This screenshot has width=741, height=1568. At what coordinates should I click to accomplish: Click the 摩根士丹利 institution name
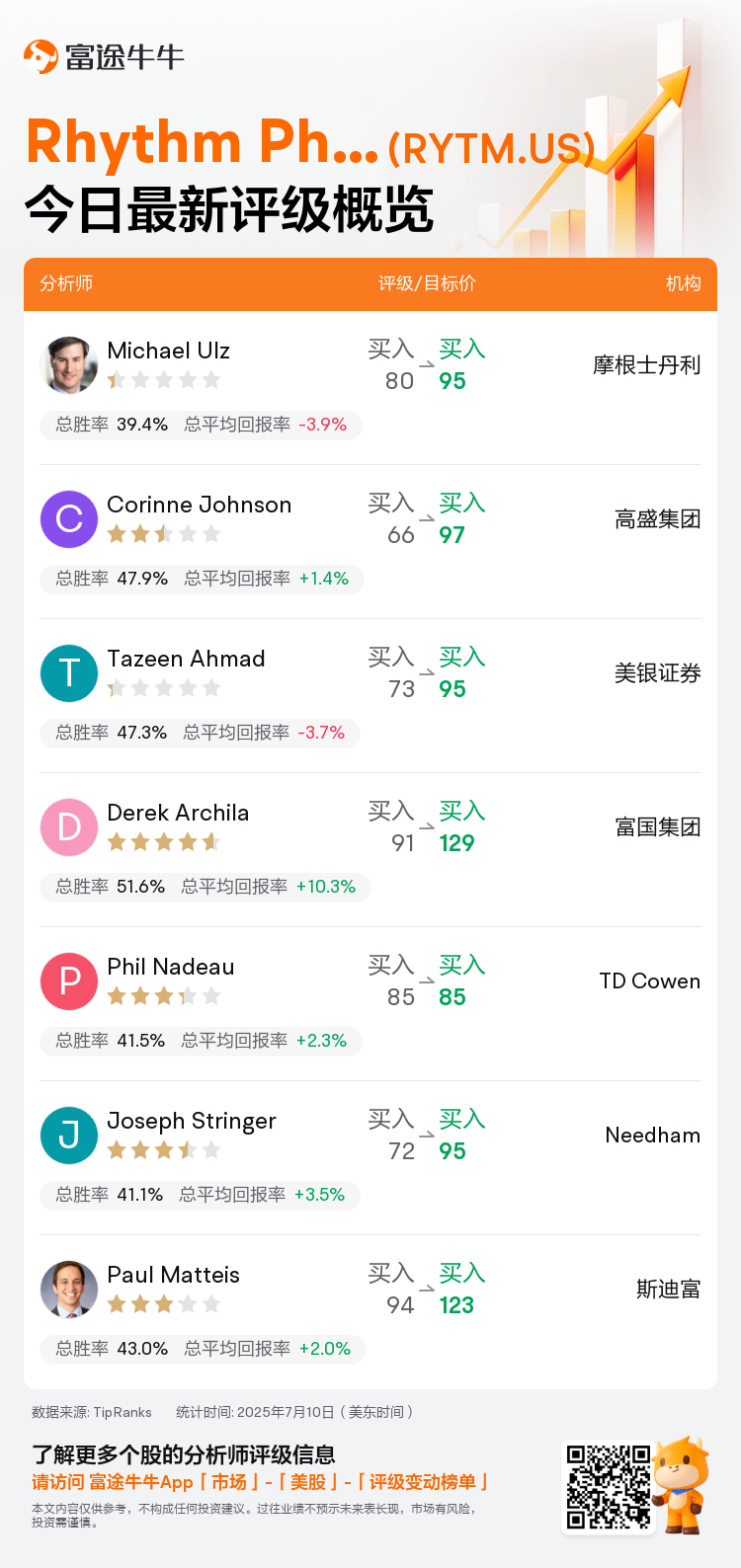(x=647, y=365)
